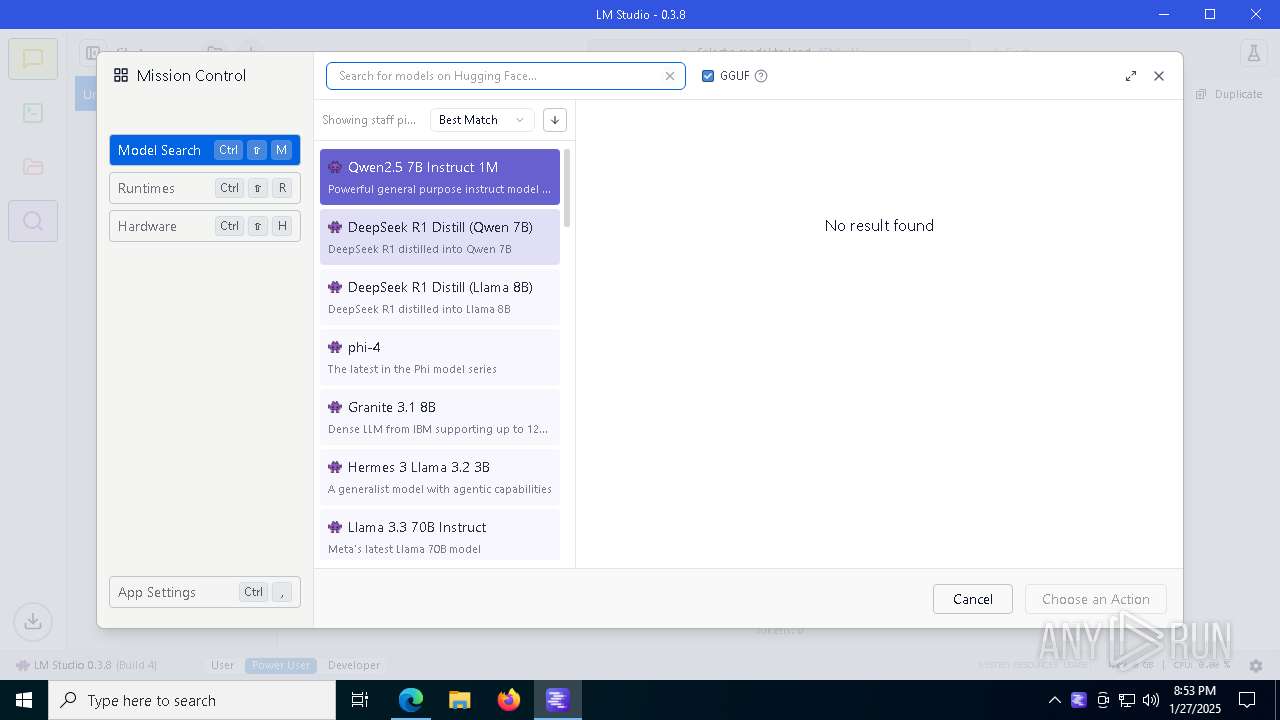The height and width of the screenshot is (720, 1280).
Task: Click the Mission Control grid icon
Action: point(121,75)
